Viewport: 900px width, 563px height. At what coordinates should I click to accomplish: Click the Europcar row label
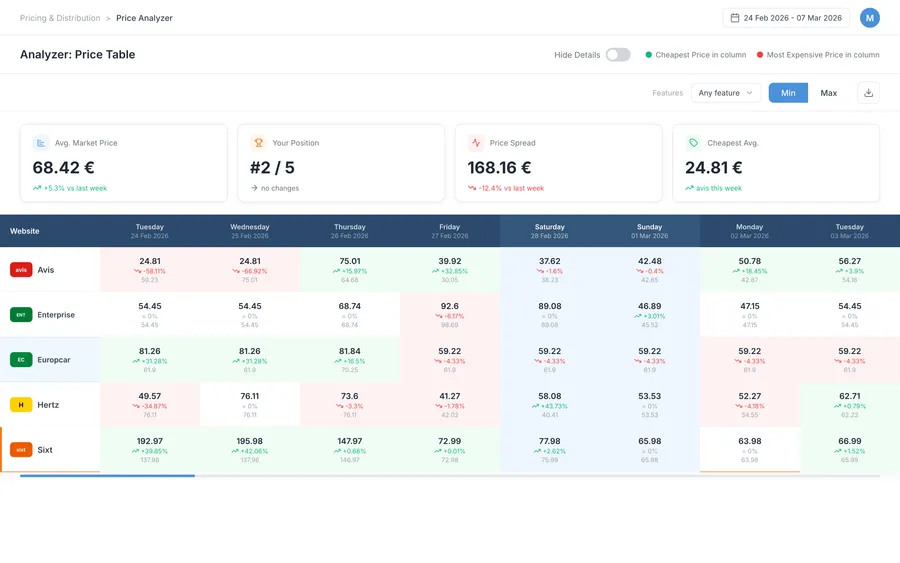(x=54, y=360)
